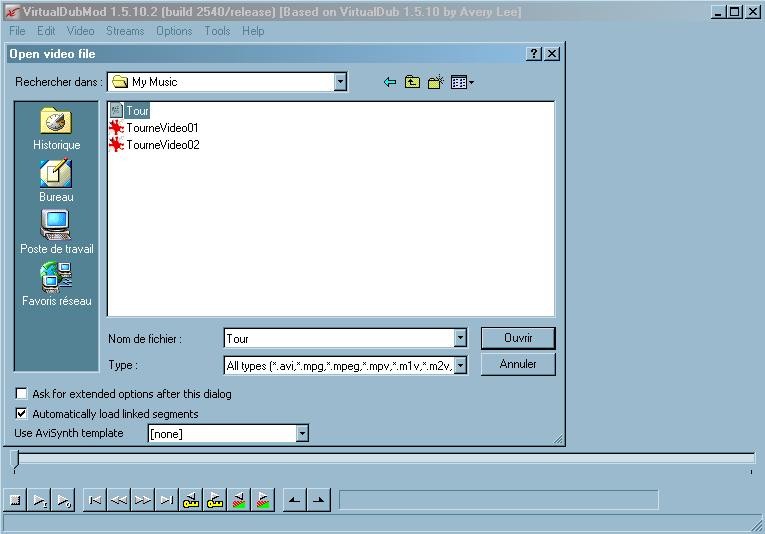Uncheck Automatically load linked segments
The width and height of the screenshot is (765, 534).
point(21,414)
